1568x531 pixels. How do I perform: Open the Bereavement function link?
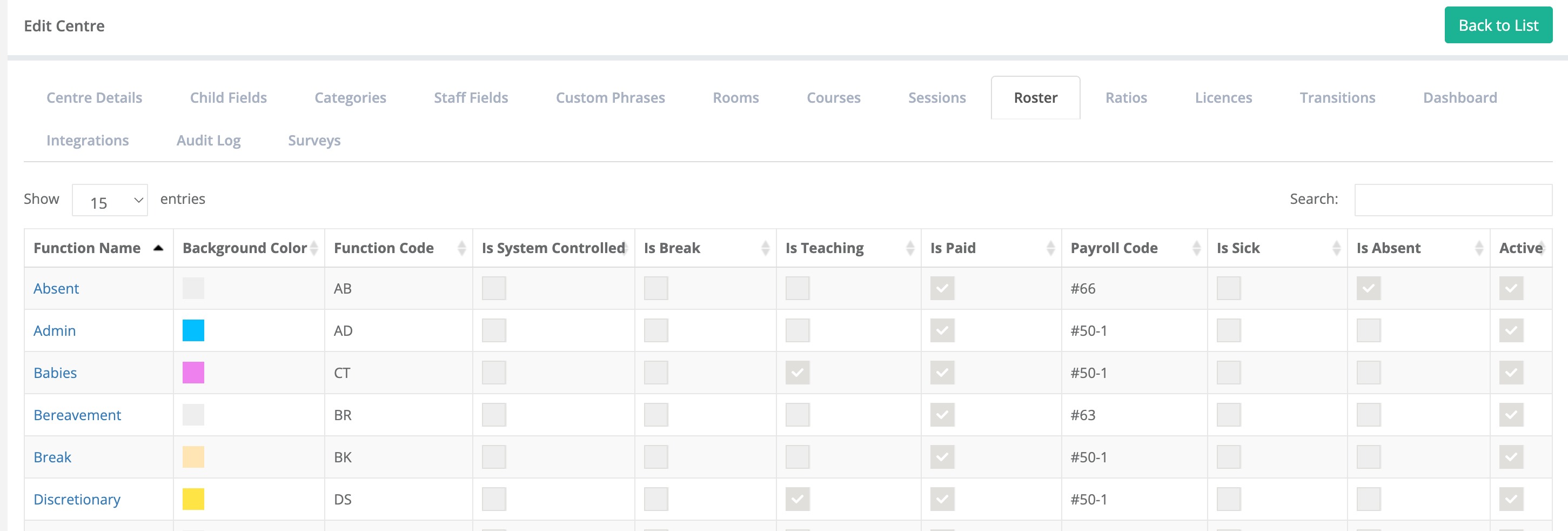(x=77, y=414)
